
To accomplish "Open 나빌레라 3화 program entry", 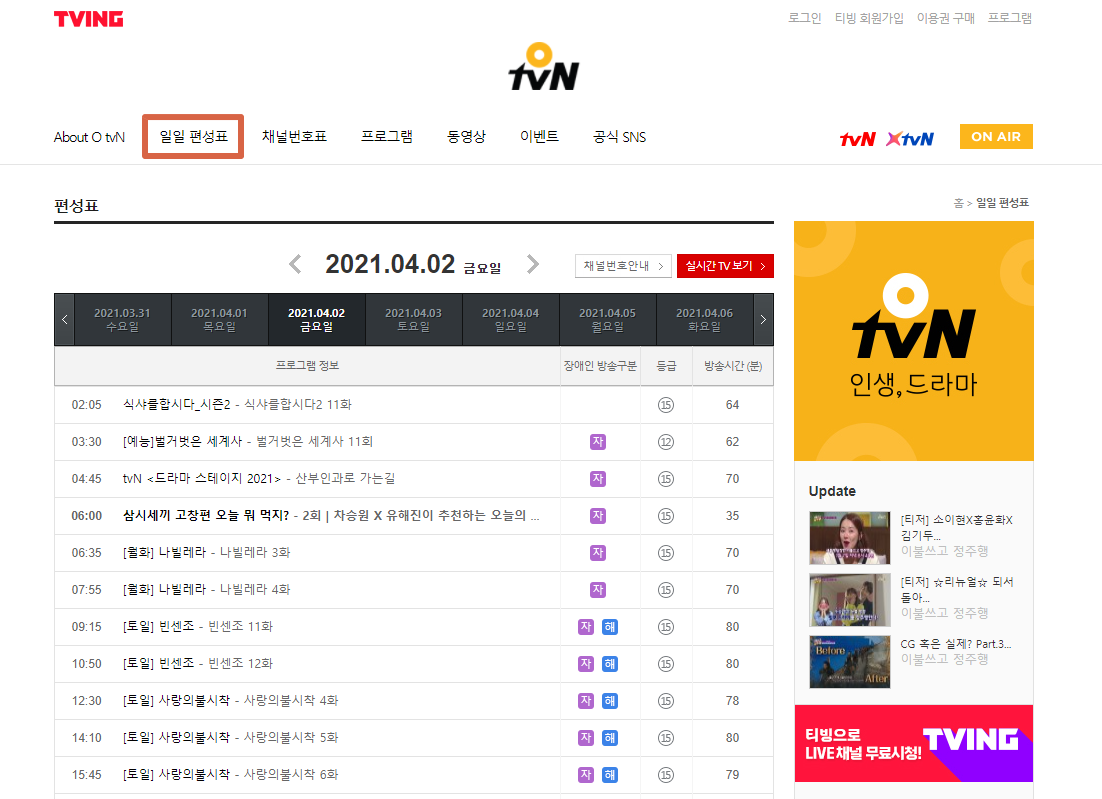I will [x=207, y=552].
